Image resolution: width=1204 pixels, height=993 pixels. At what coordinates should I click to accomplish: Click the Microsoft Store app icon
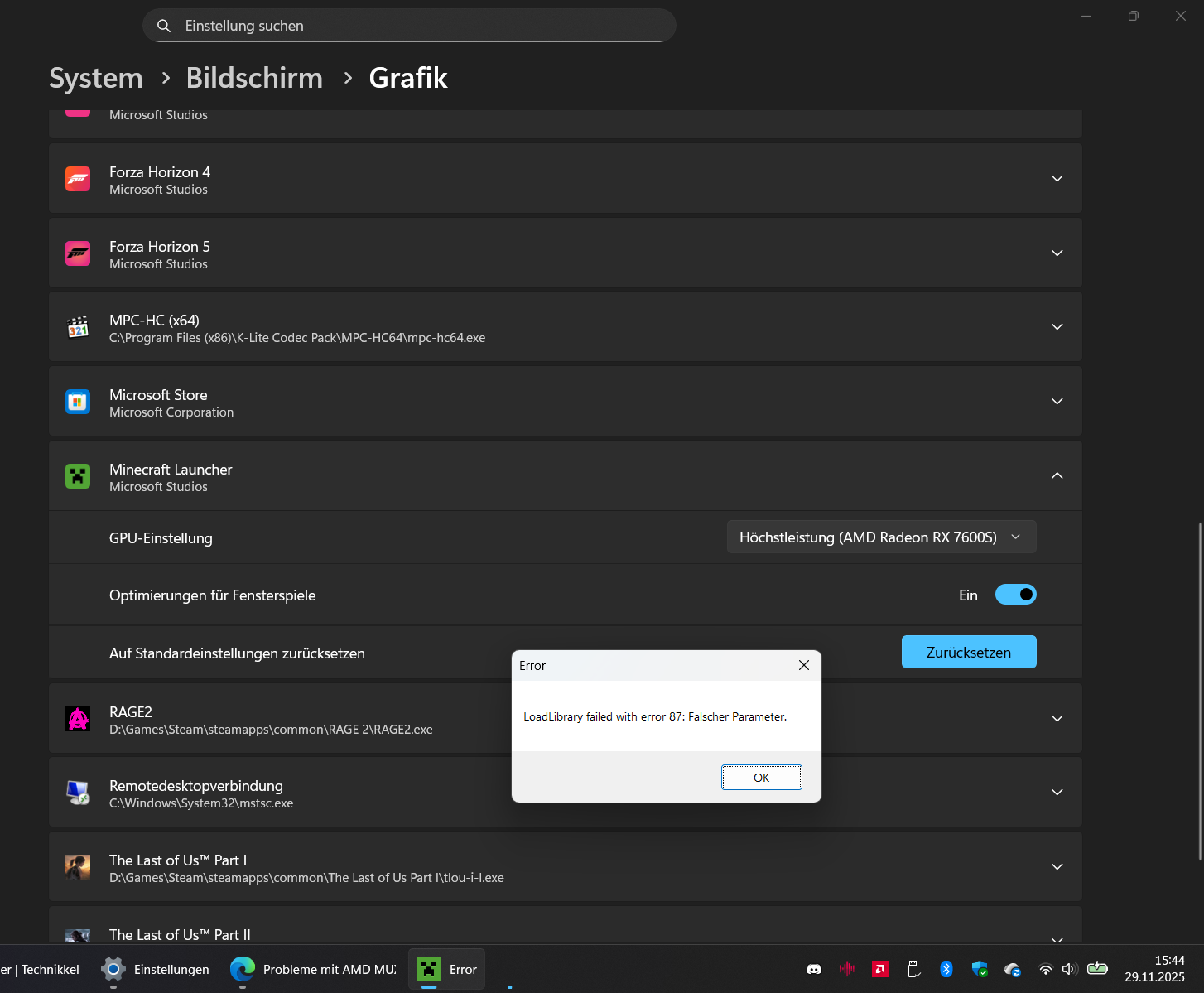pos(78,401)
